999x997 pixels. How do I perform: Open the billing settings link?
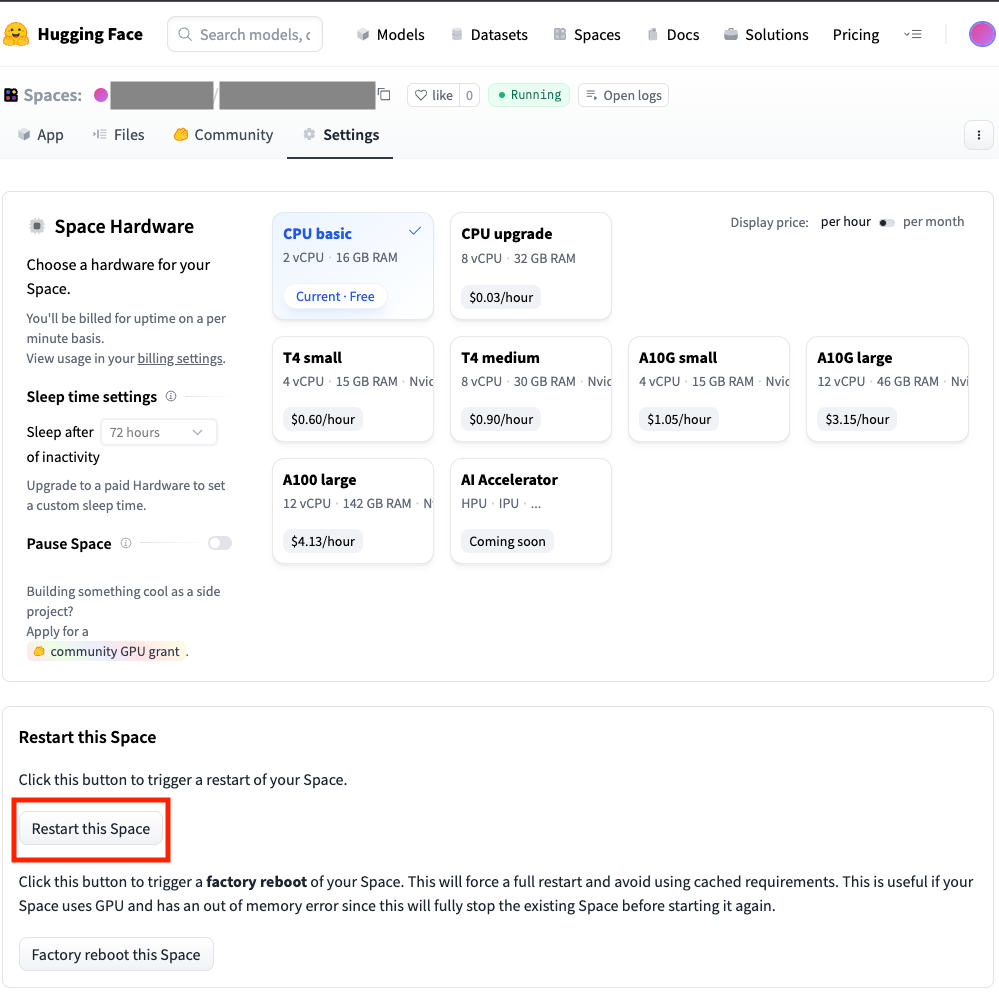(179, 358)
